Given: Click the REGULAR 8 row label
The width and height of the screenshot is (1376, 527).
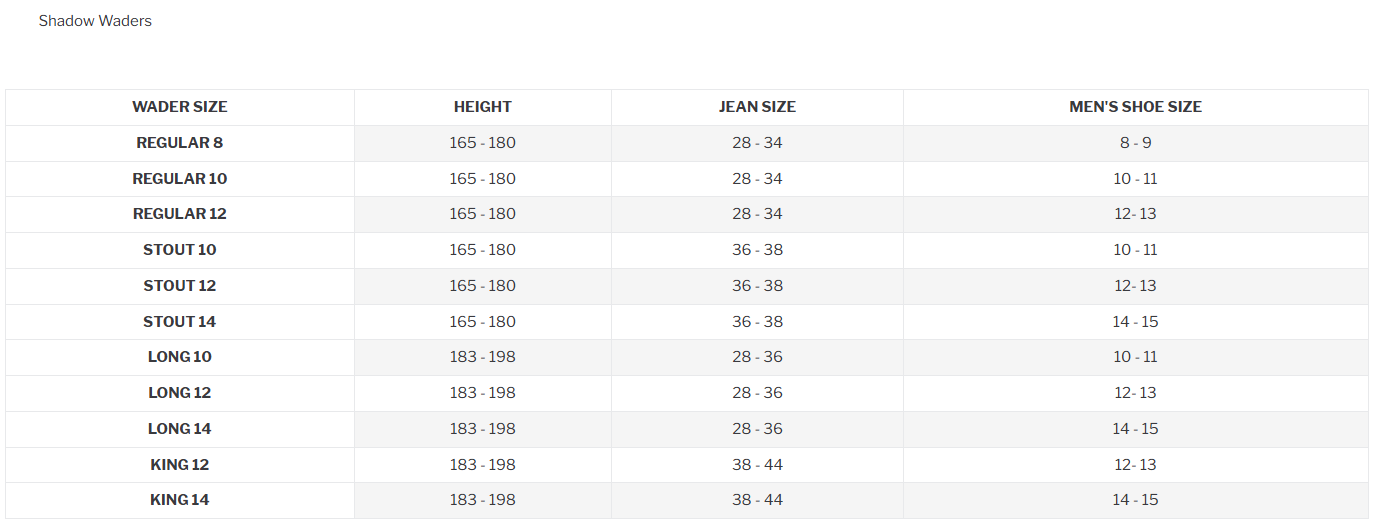Looking at the screenshot, I should (x=180, y=143).
